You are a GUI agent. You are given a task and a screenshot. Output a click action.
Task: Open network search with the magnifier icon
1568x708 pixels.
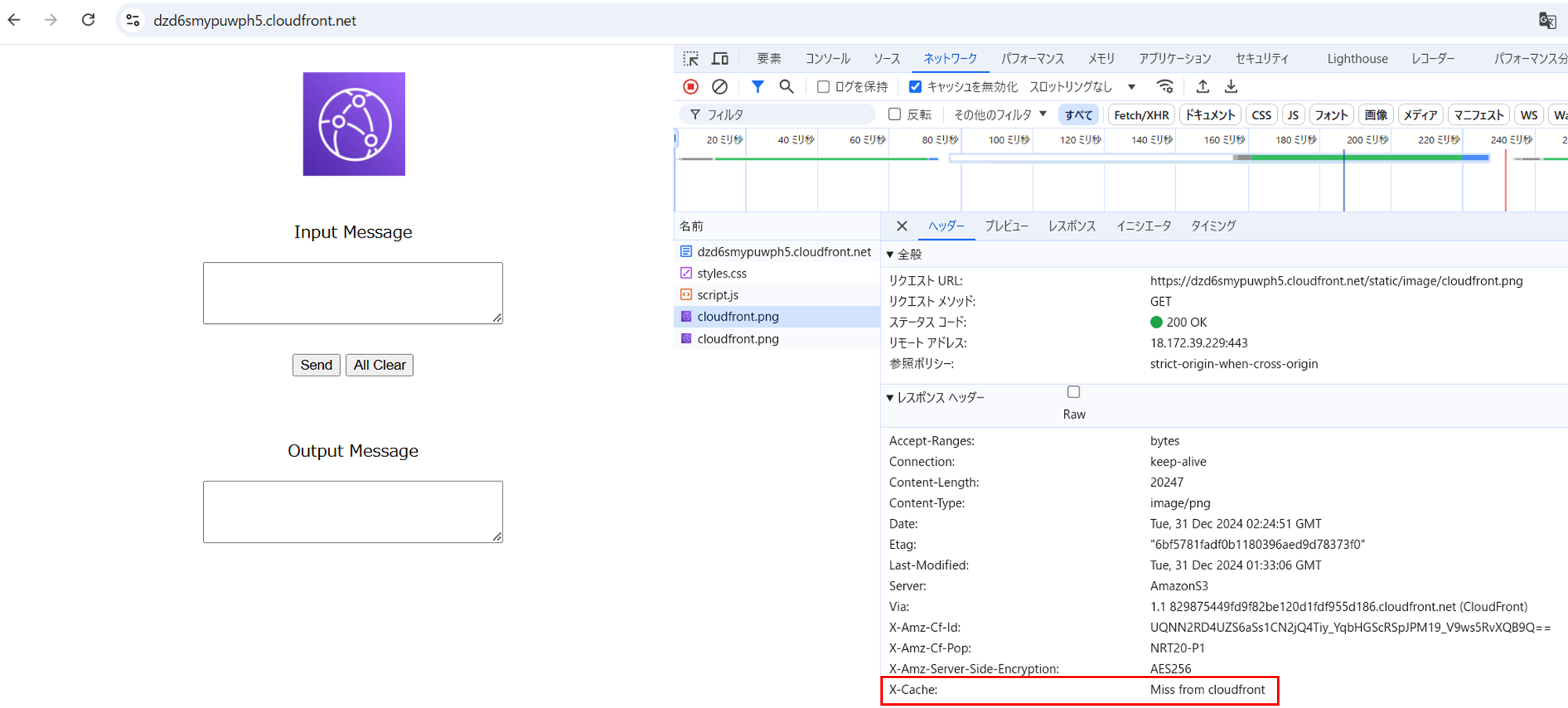pyautogui.click(x=786, y=86)
